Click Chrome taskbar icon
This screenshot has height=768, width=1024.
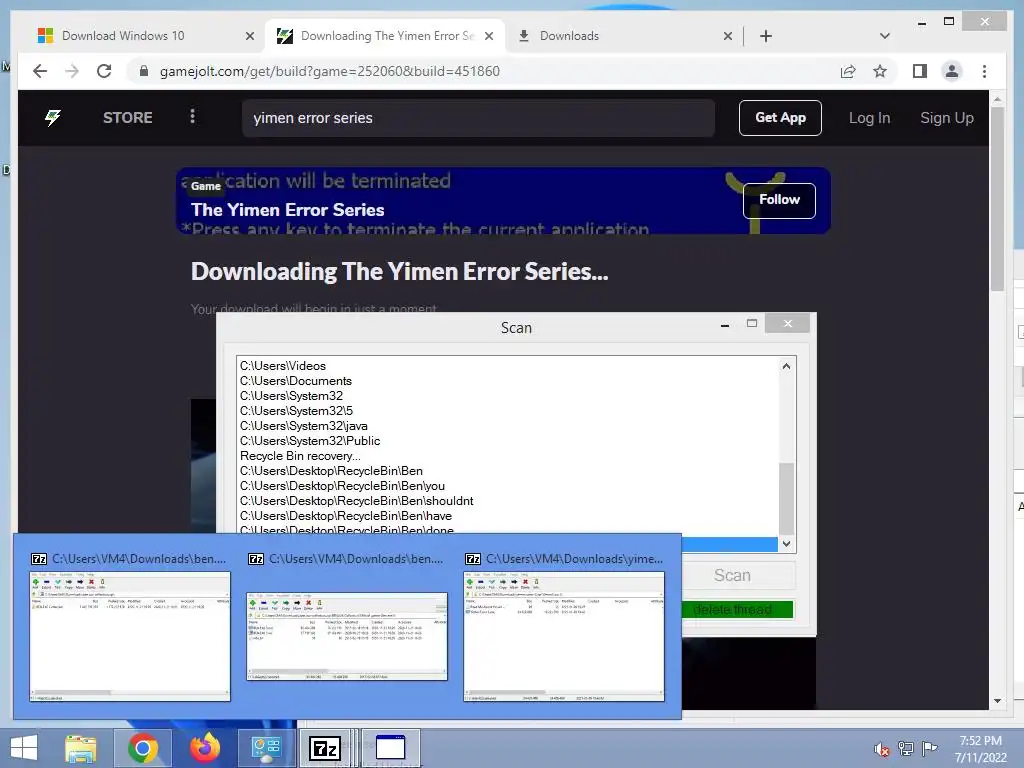point(142,748)
